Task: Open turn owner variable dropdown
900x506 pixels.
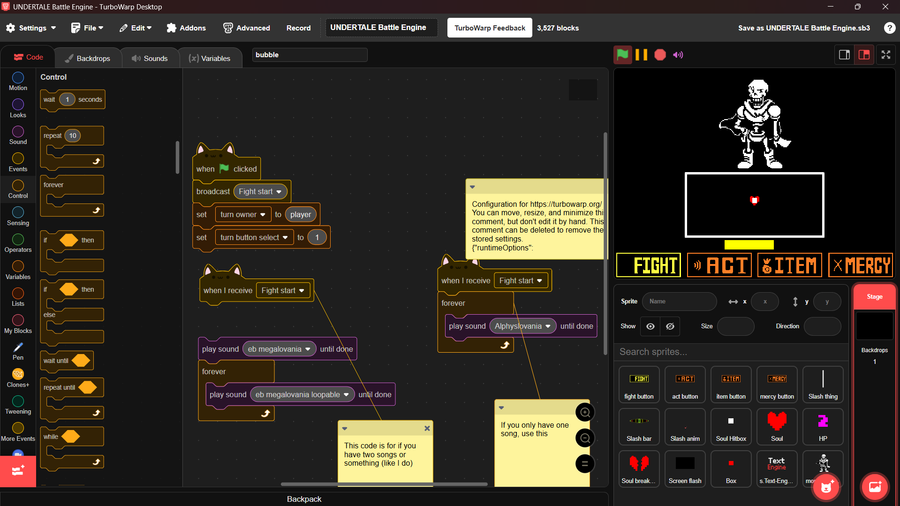Action: (243, 215)
